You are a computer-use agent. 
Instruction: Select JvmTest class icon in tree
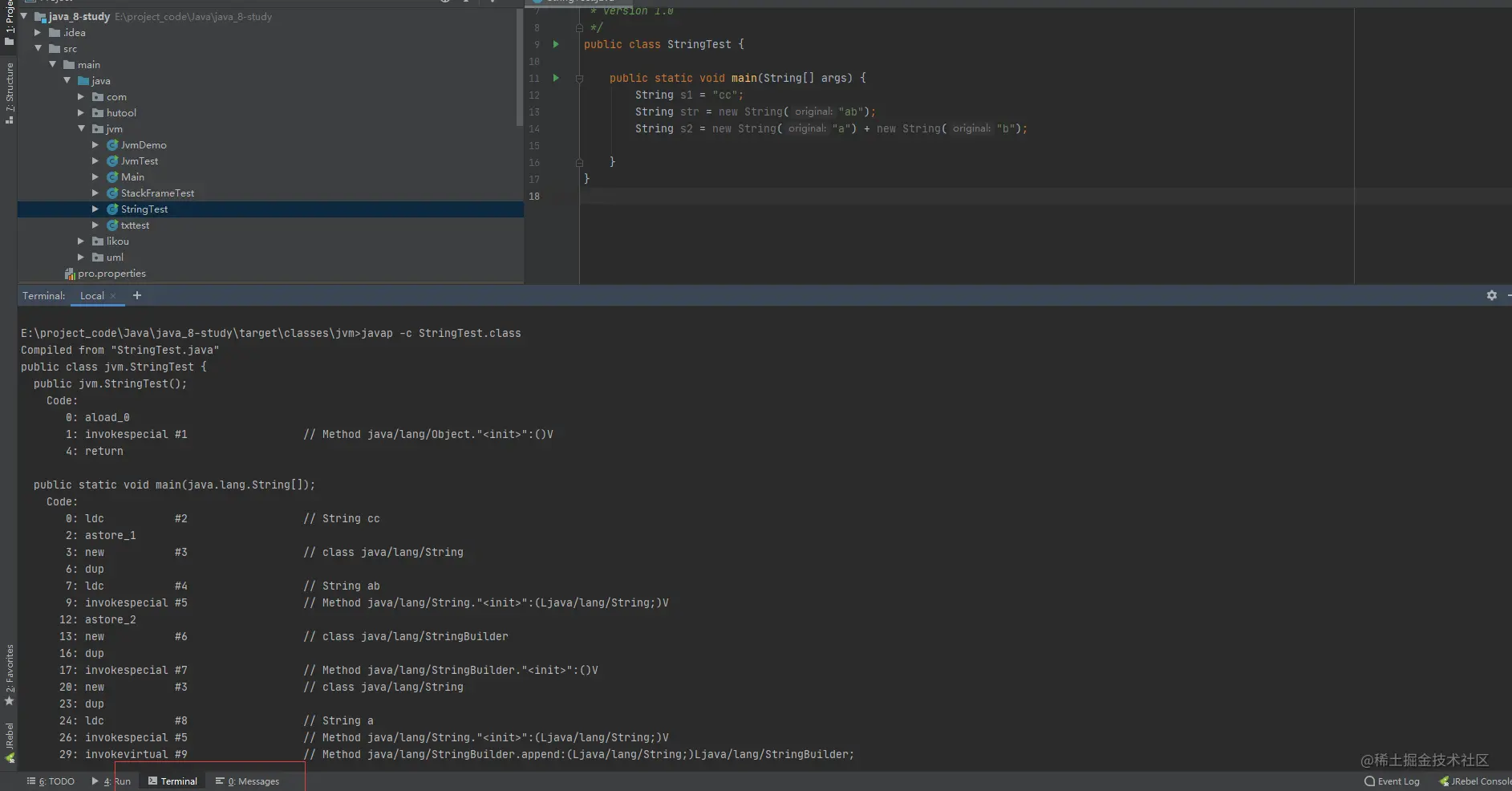[x=112, y=161]
